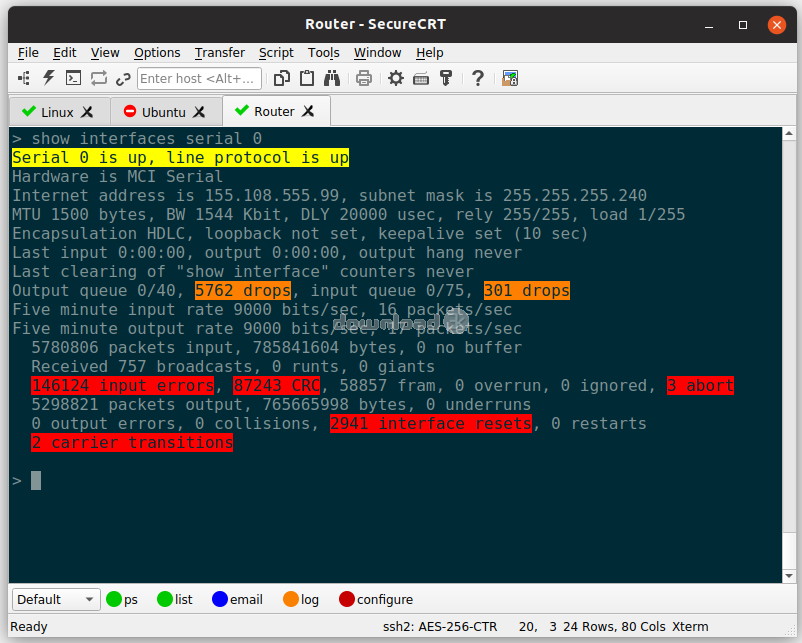Click the Copy toolbar icon
Viewport: 802px width, 643px height.
click(282, 78)
